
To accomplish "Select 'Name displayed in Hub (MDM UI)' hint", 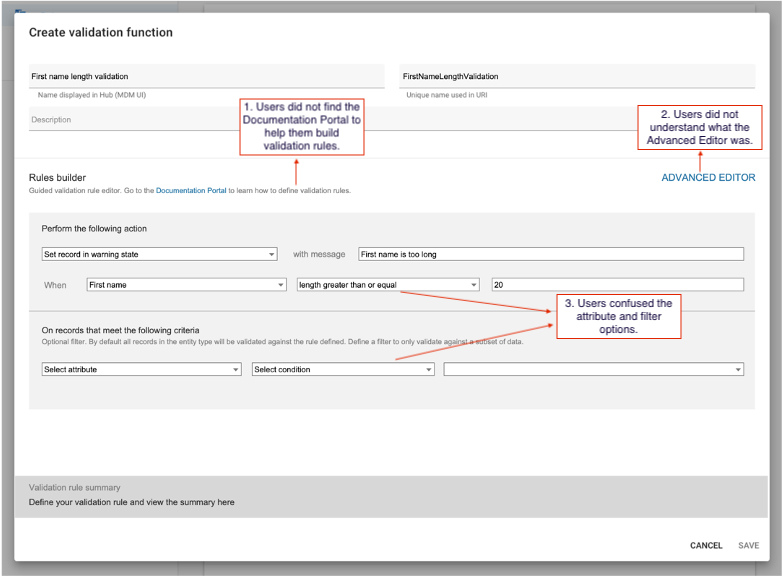I will click(x=92, y=95).
